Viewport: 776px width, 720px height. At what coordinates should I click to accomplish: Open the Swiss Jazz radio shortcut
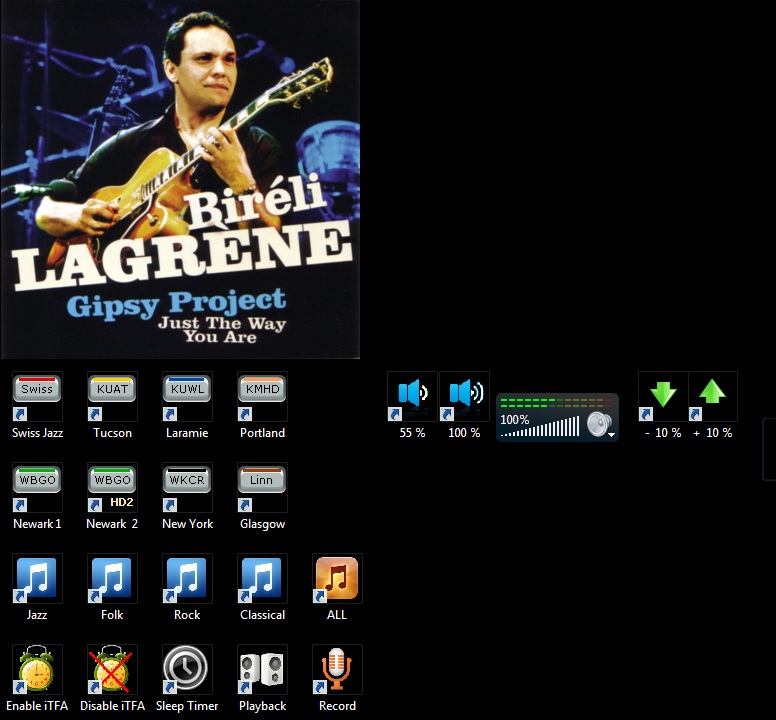point(37,396)
